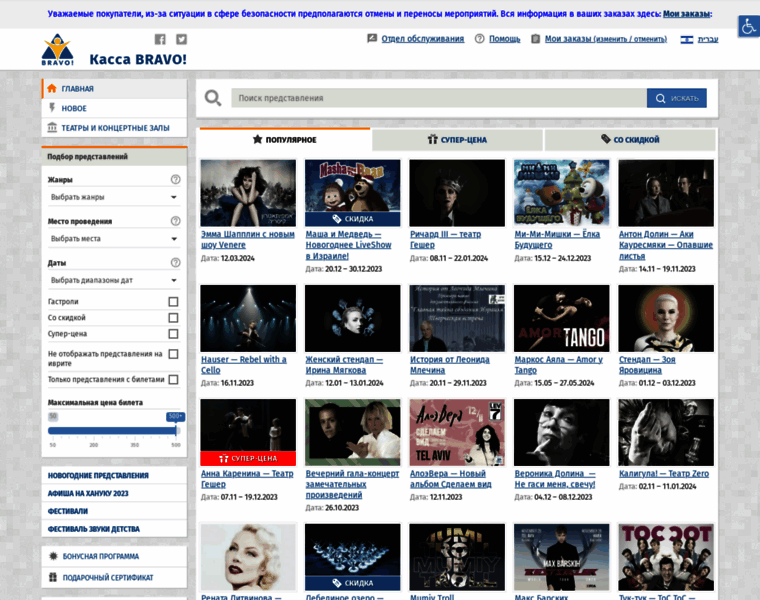Viewport: 760px width, 600px height.
Task: Open the Подарочный сертификат link
Action: click(108, 578)
